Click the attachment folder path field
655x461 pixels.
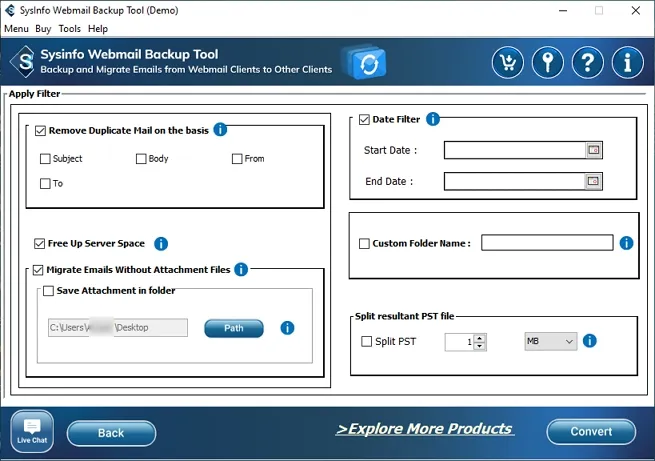118,327
